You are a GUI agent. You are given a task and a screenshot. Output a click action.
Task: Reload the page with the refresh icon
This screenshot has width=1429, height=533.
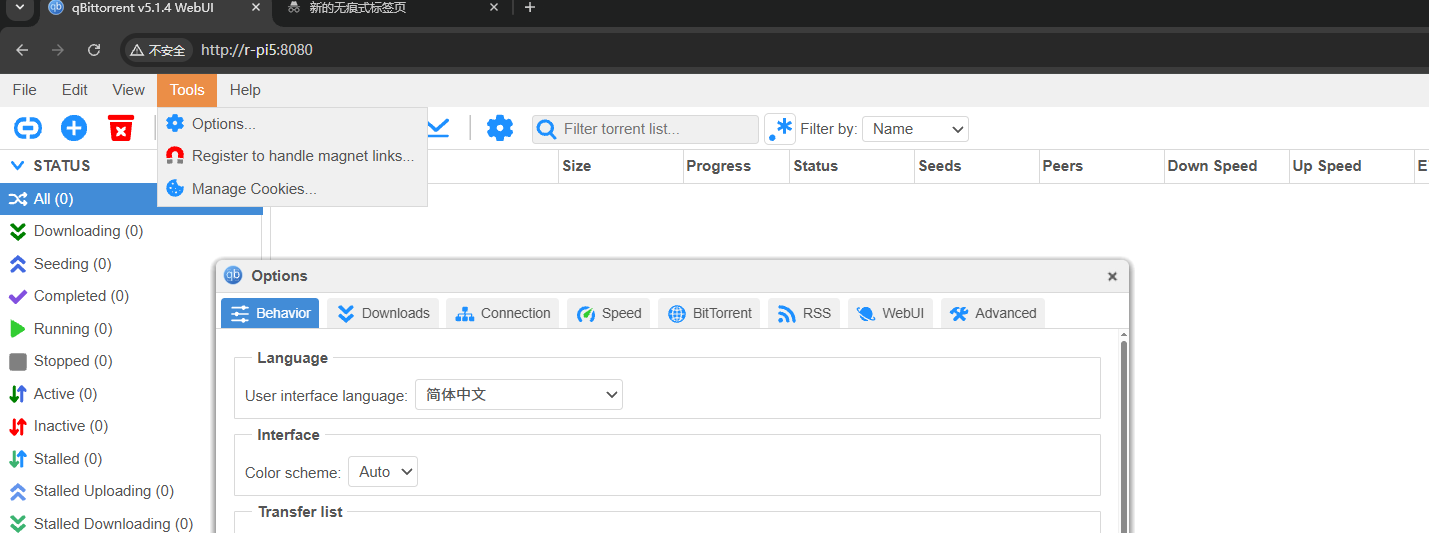[x=94, y=50]
